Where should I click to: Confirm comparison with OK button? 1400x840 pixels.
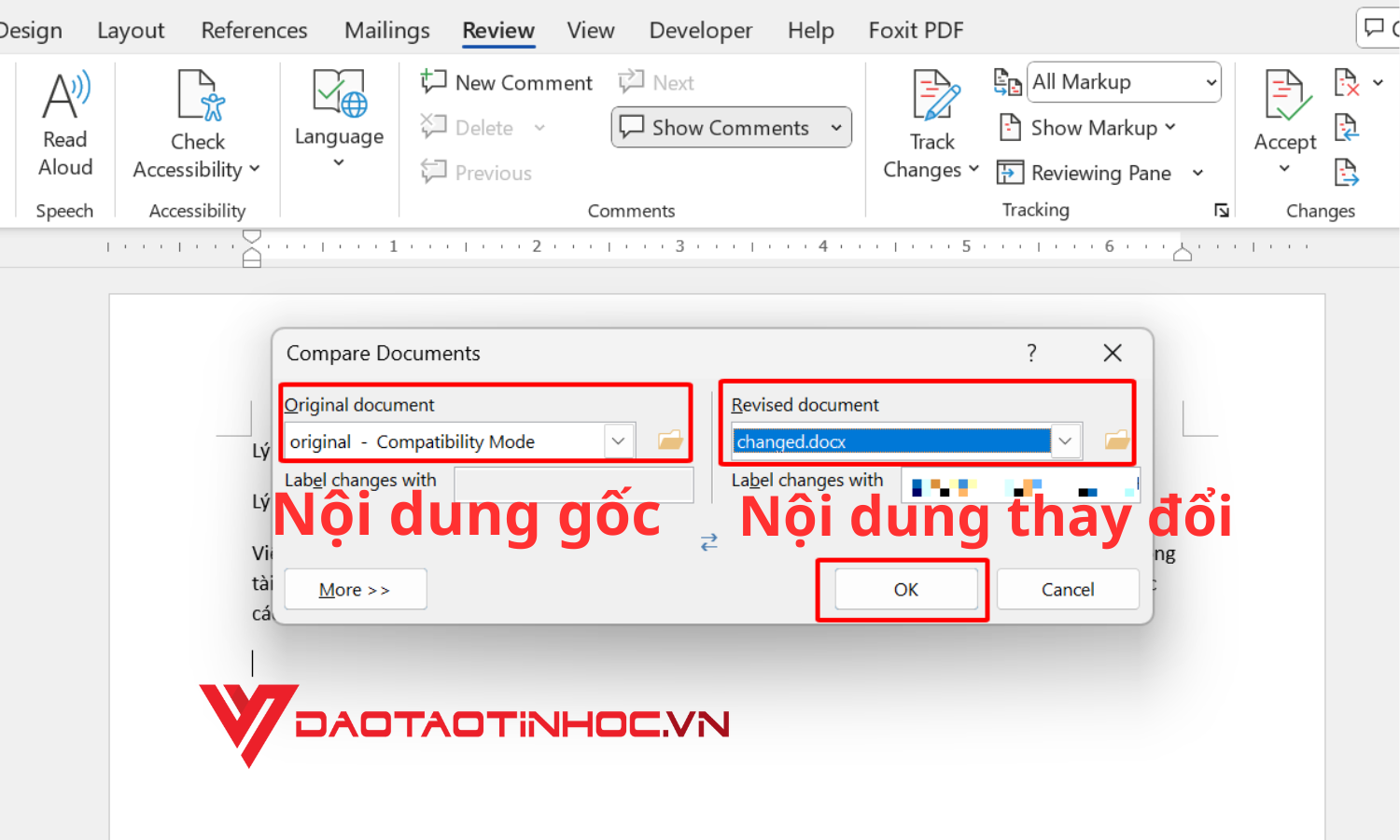(904, 589)
